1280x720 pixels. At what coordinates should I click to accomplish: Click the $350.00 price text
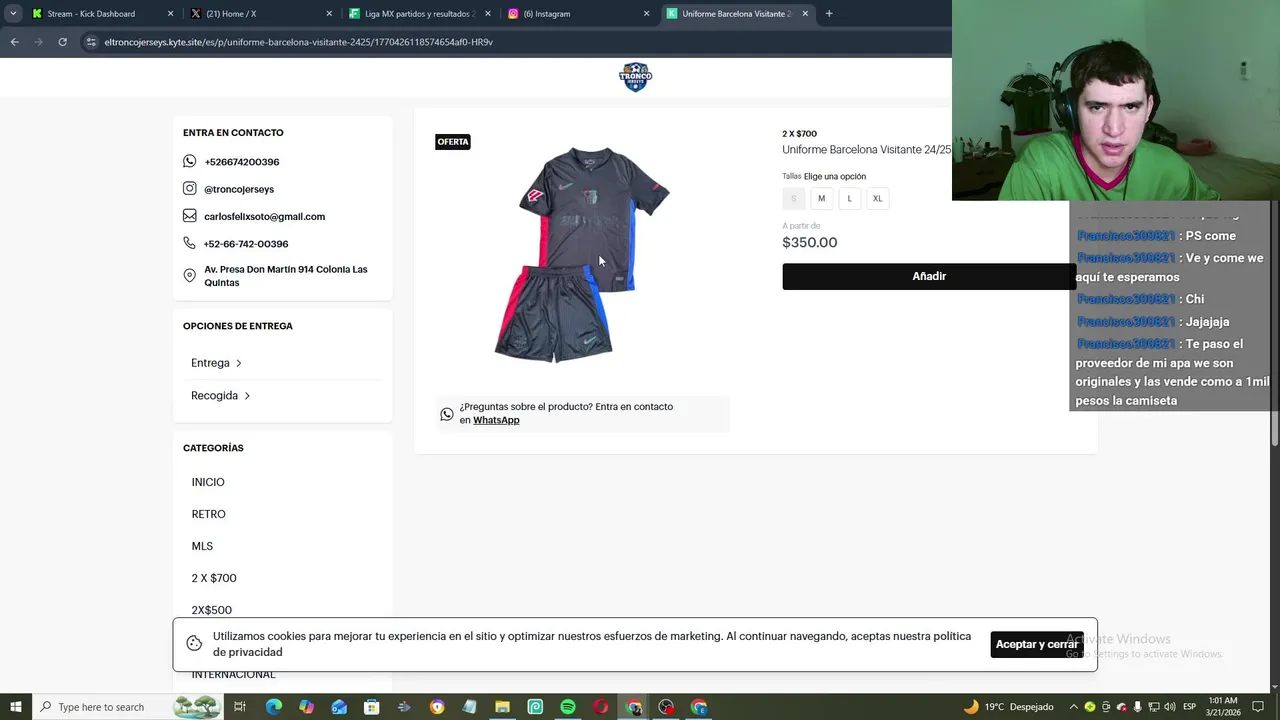[809, 242]
